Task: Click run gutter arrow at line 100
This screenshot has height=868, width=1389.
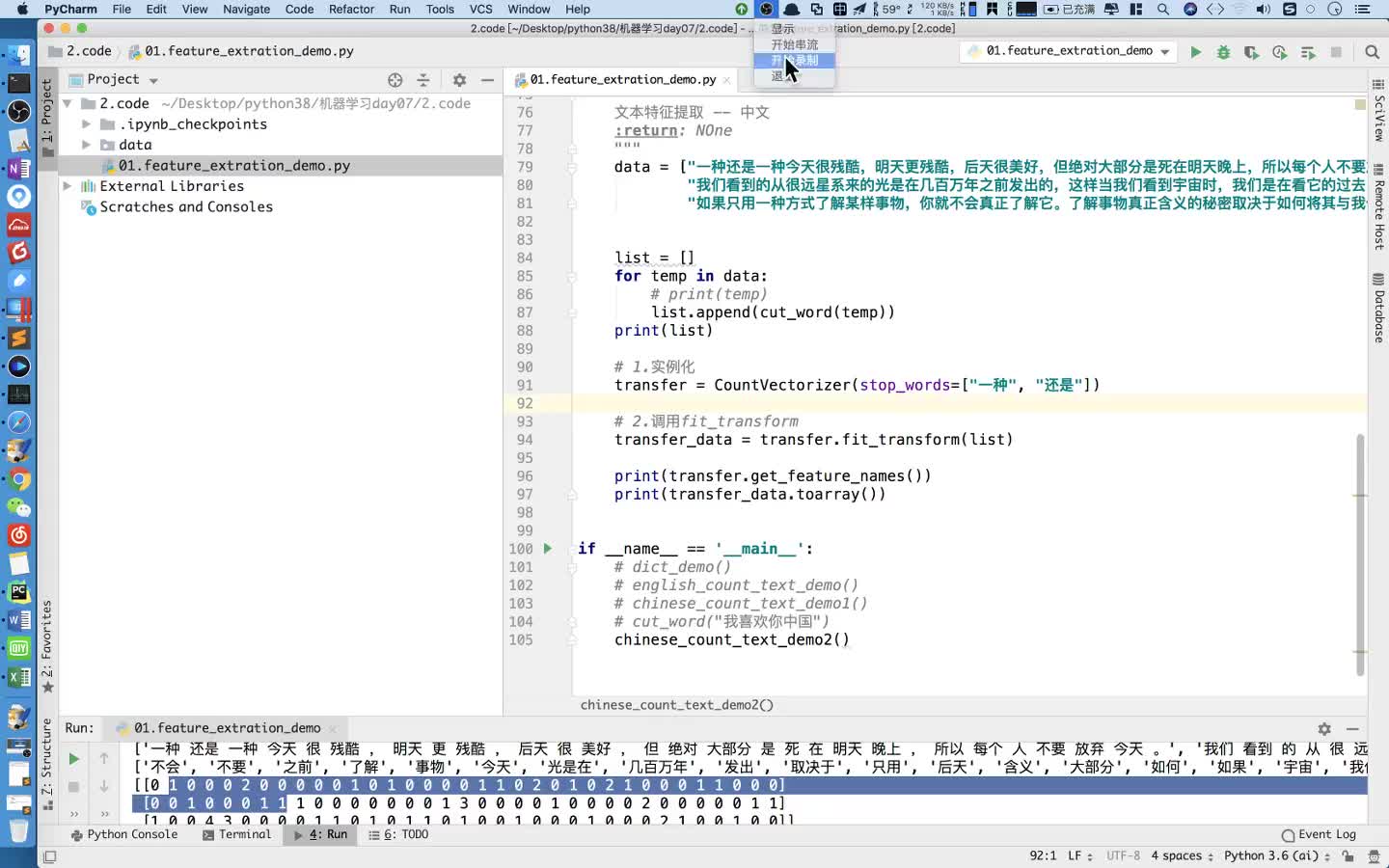Action: [x=547, y=549]
